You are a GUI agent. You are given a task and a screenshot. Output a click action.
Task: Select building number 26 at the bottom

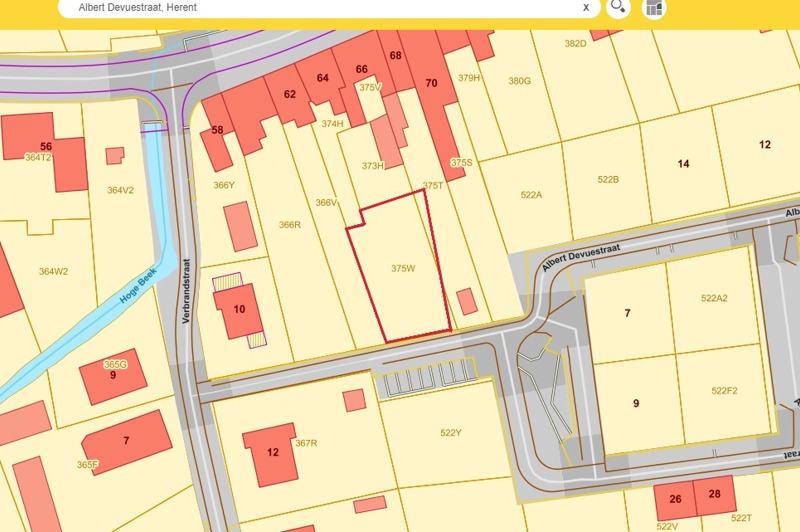675,499
